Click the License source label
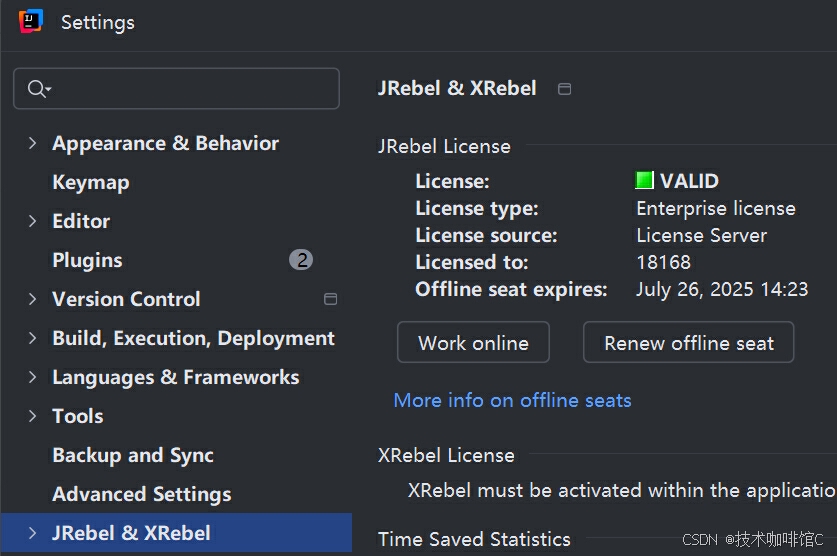Viewport: 837px width, 556px height. pyautogui.click(x=486, y=235)
